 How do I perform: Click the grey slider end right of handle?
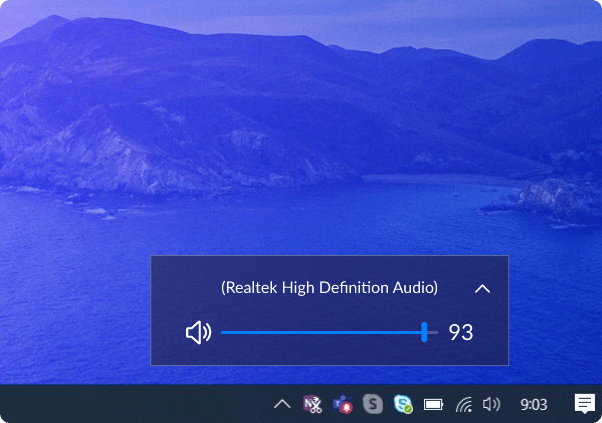[433, 333]
